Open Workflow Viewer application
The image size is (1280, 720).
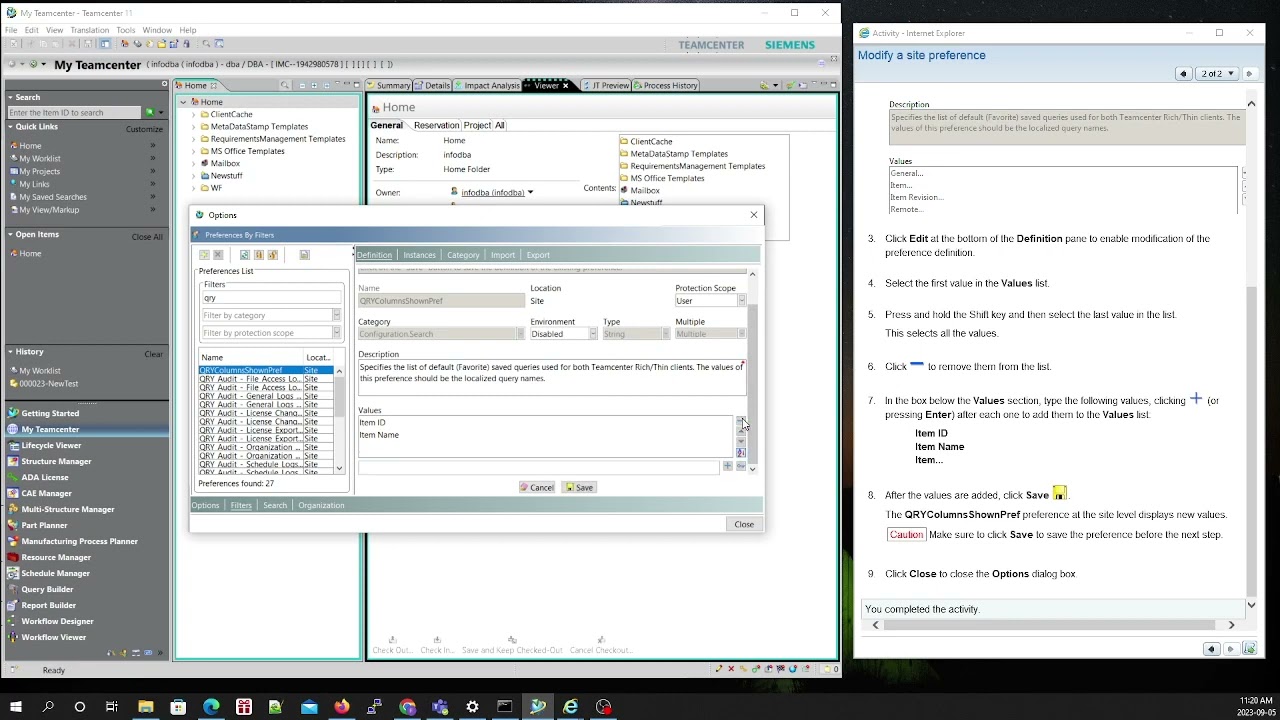53,637
